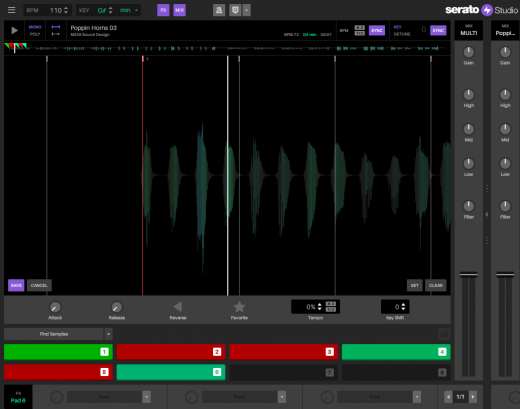Click the CANCEL button
Image resolution: width=520 pixels, height=409 pixels.
point(39,285)
